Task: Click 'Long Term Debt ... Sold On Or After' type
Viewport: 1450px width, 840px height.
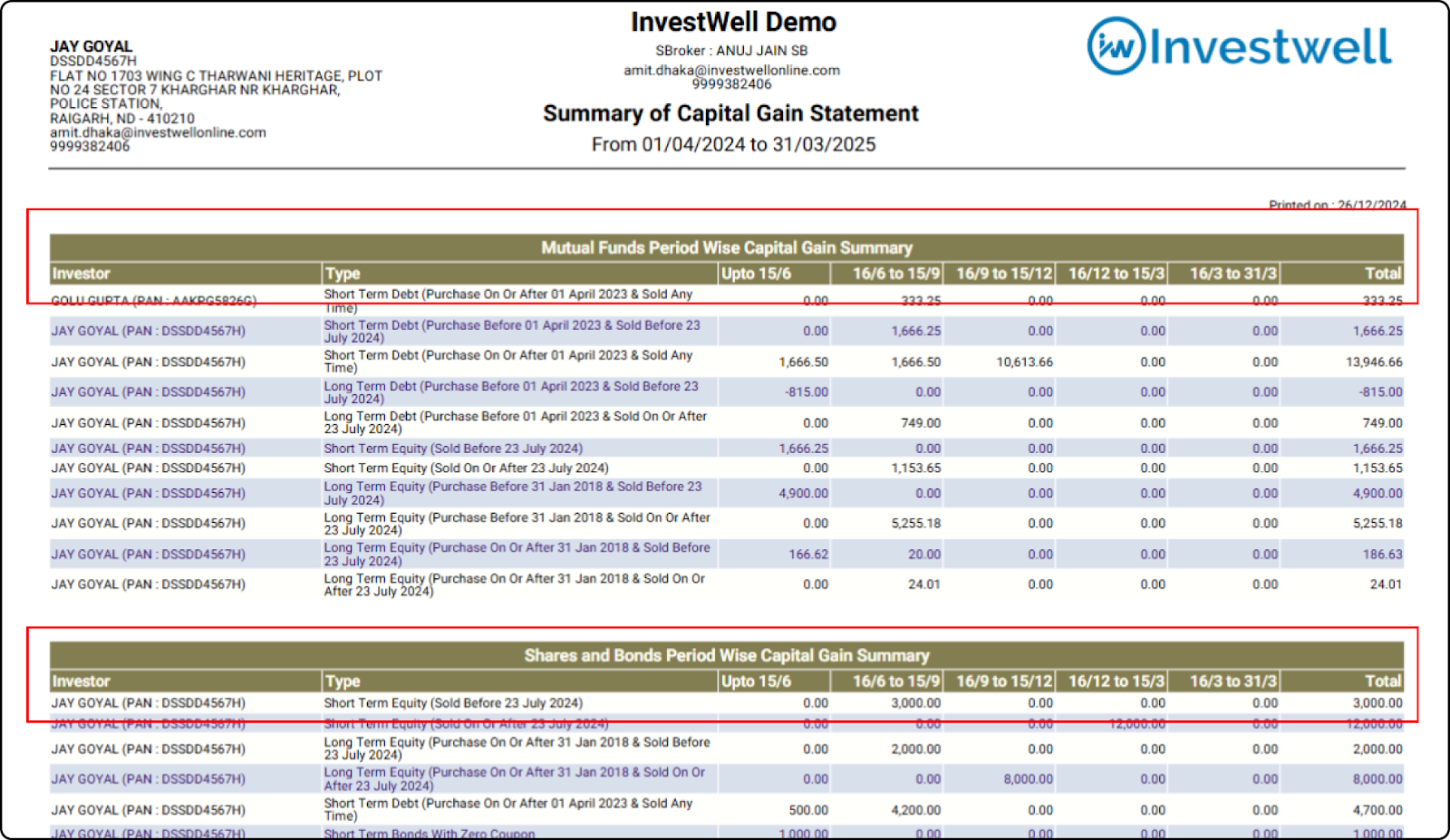Action: (x=515, y=422)
